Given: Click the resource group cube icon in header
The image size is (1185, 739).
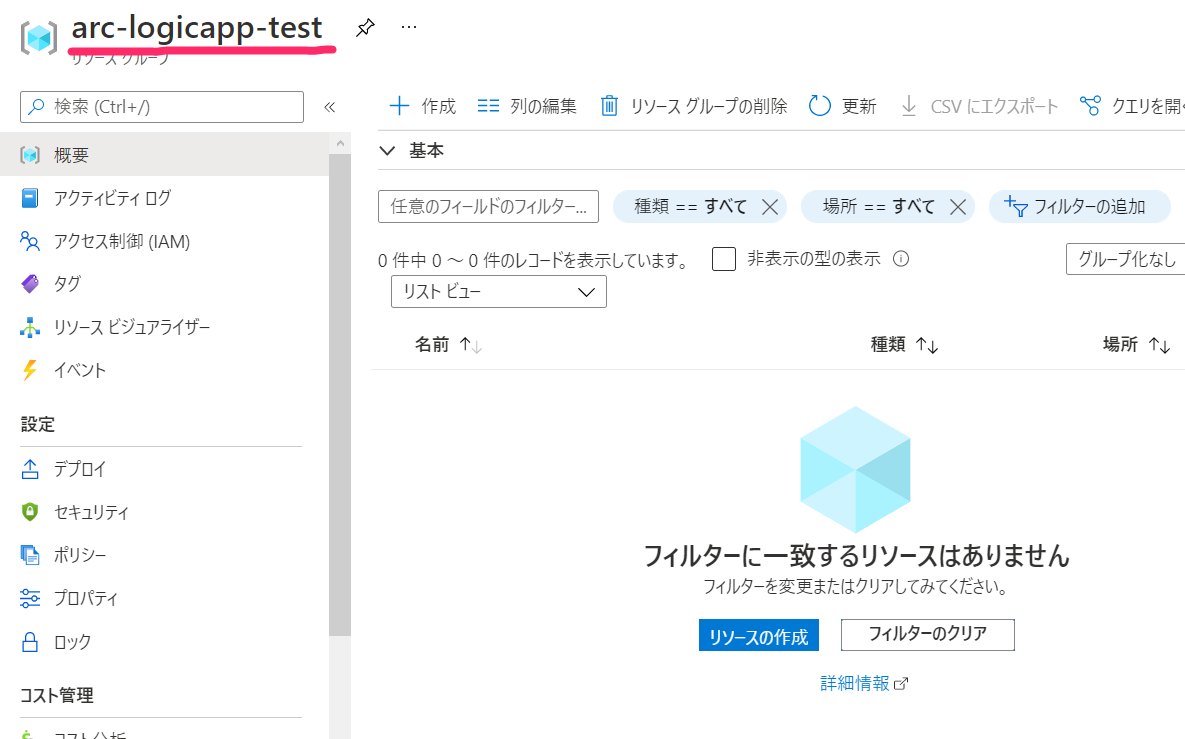Looking at the screenshot, I should point(39,36).
